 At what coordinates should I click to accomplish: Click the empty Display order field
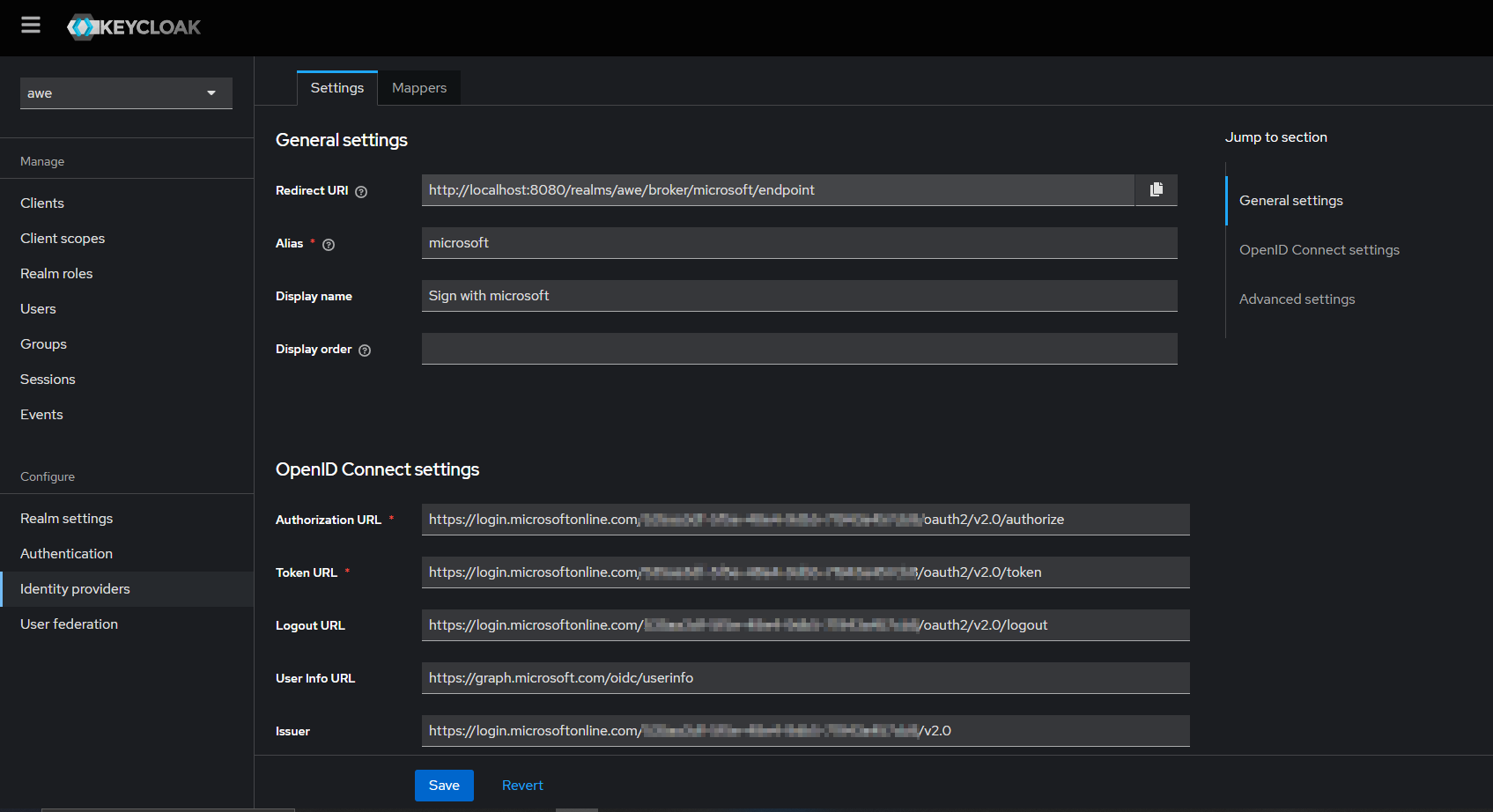coord(800,349)
